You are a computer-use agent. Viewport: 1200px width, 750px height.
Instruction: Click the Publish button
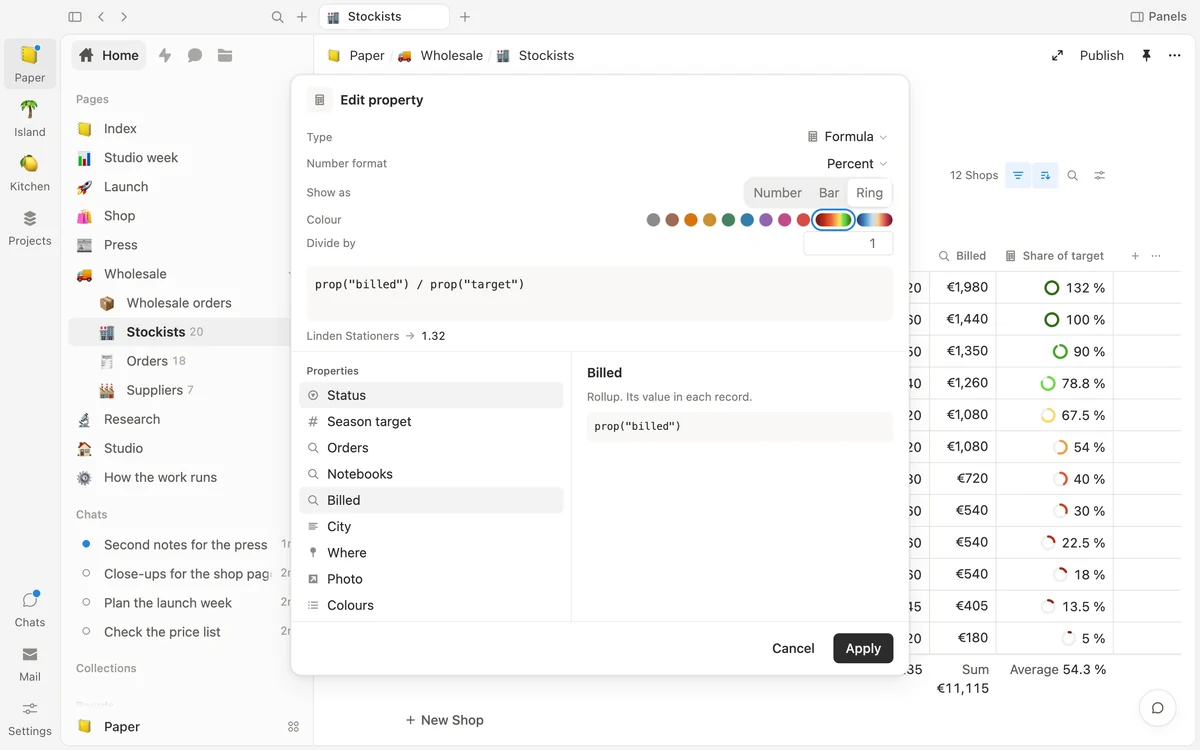click(x=1102, y=55)
